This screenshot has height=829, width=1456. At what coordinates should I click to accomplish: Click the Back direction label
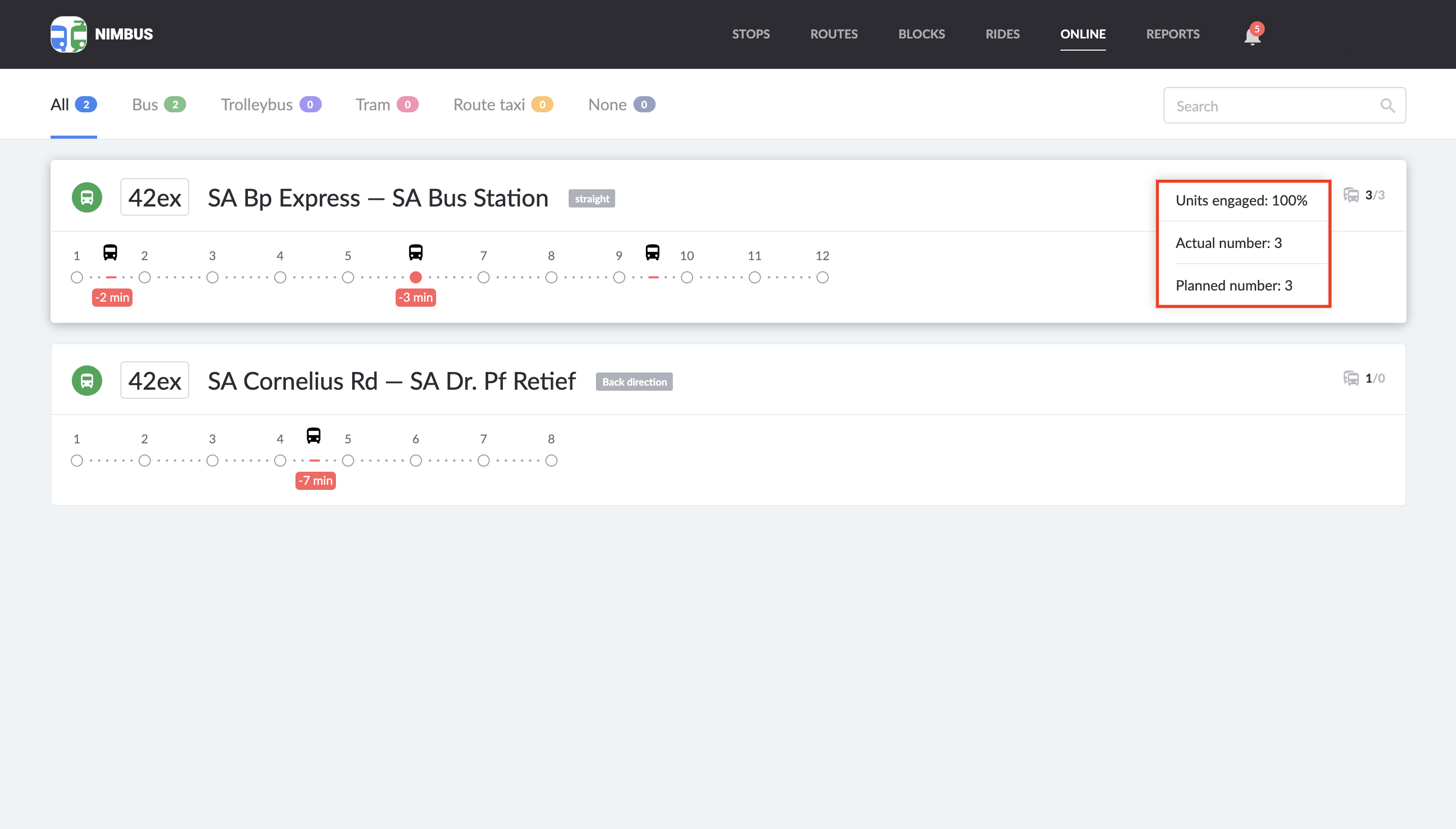pyautogui.click(x=633, y=382)
